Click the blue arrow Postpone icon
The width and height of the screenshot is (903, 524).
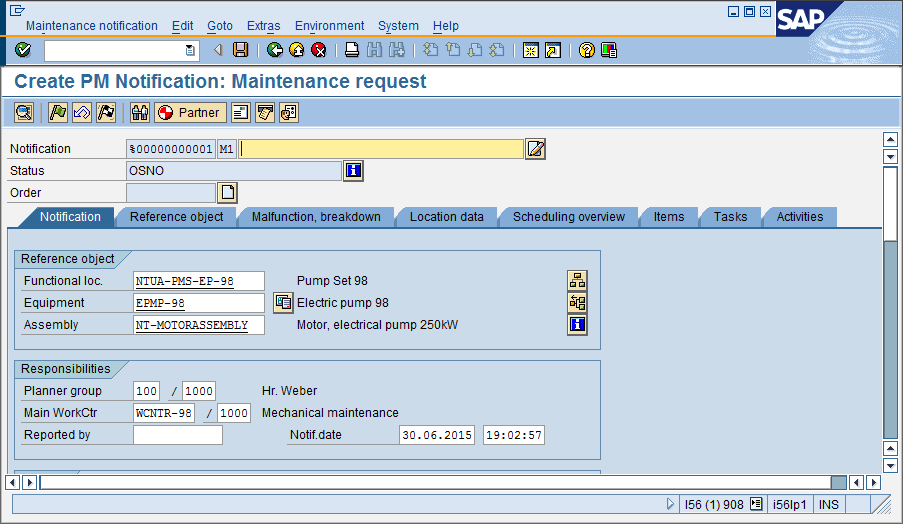click(x=82, y=112)
